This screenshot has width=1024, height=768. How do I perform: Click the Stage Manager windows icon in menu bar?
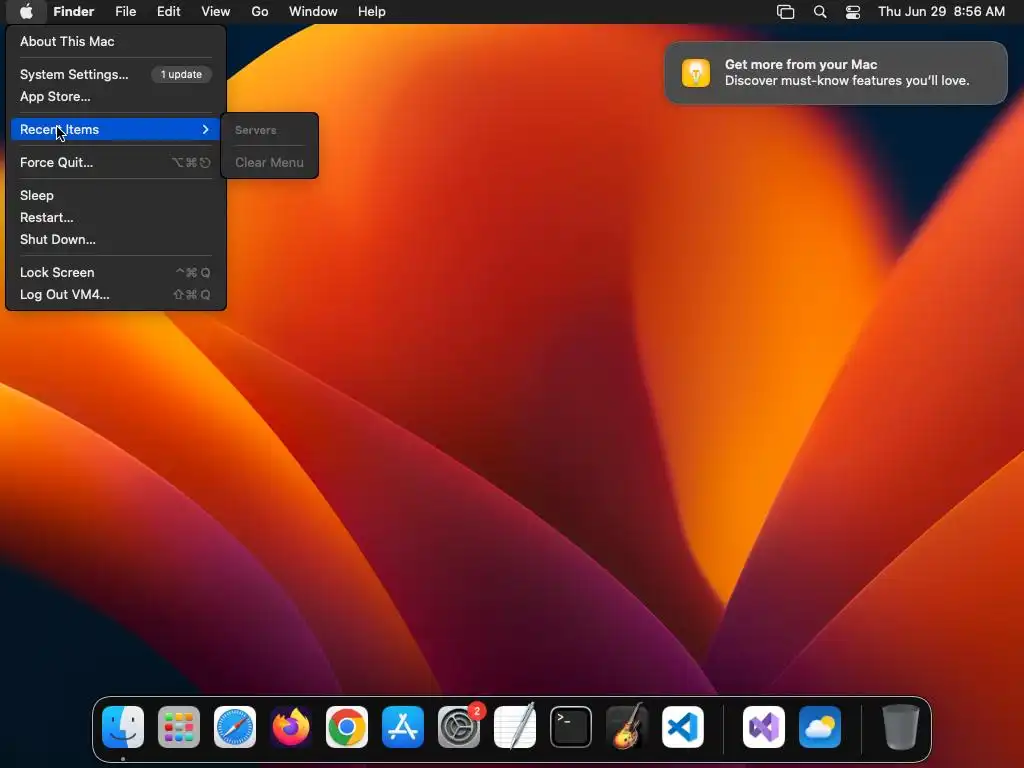786,12
